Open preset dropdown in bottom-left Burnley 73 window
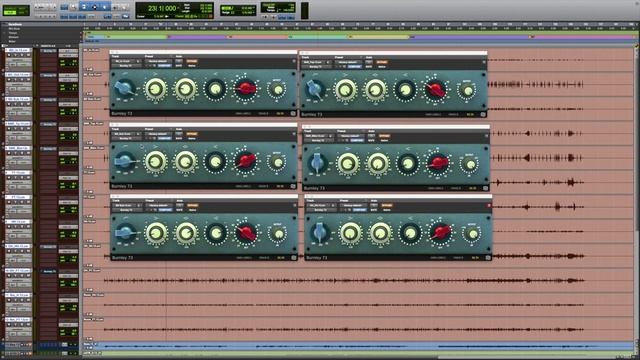The height and width of the screenshot is (360, 640). tap(158, 206)
